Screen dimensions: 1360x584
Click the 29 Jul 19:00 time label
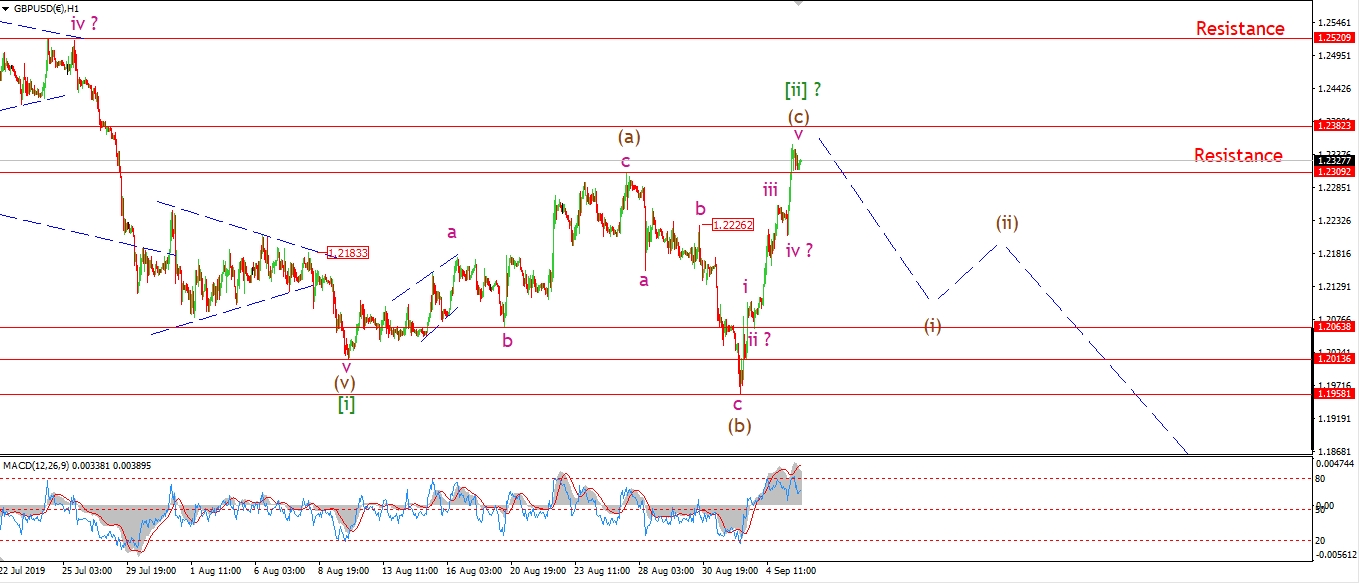pos(152,571)
